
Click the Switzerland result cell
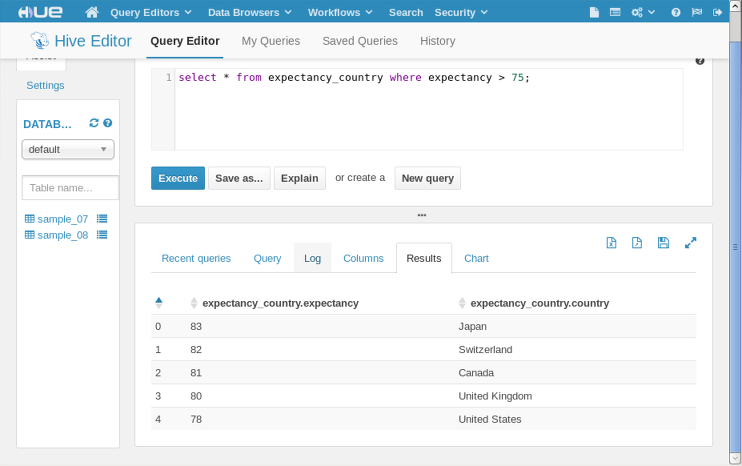pos(485,350)
